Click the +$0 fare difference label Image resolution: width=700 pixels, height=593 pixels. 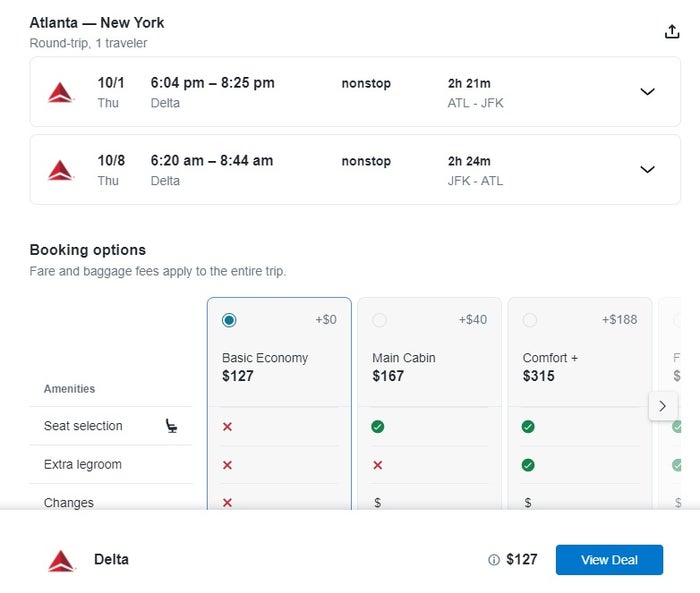[326, 320]
